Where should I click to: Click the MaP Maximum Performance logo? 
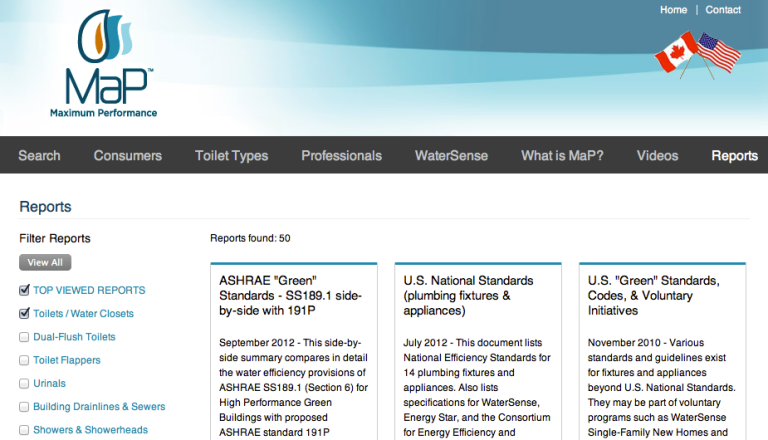tap(103, 66)
